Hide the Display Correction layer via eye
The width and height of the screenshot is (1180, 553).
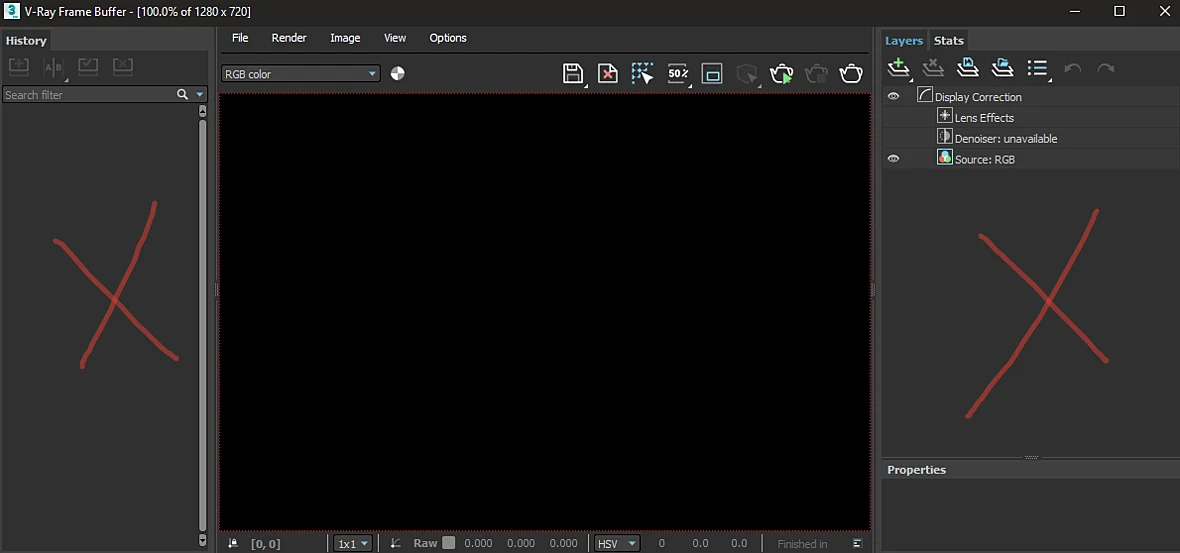coord(893,96)
